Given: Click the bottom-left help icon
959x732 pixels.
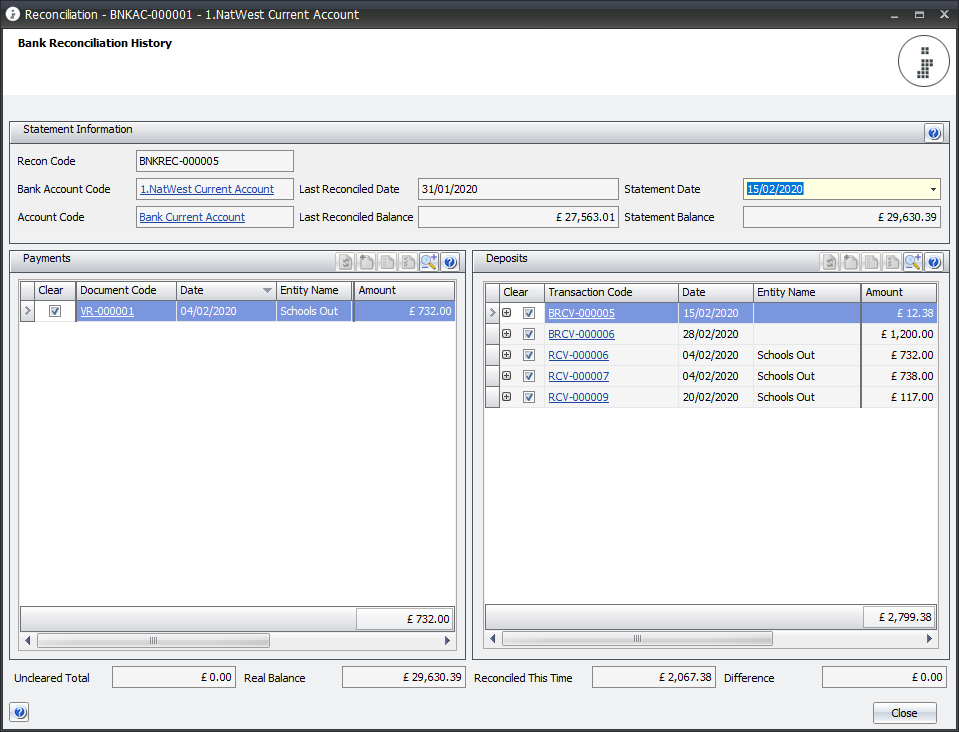Looking at the screenshot, I should click(x=19, y=712).
